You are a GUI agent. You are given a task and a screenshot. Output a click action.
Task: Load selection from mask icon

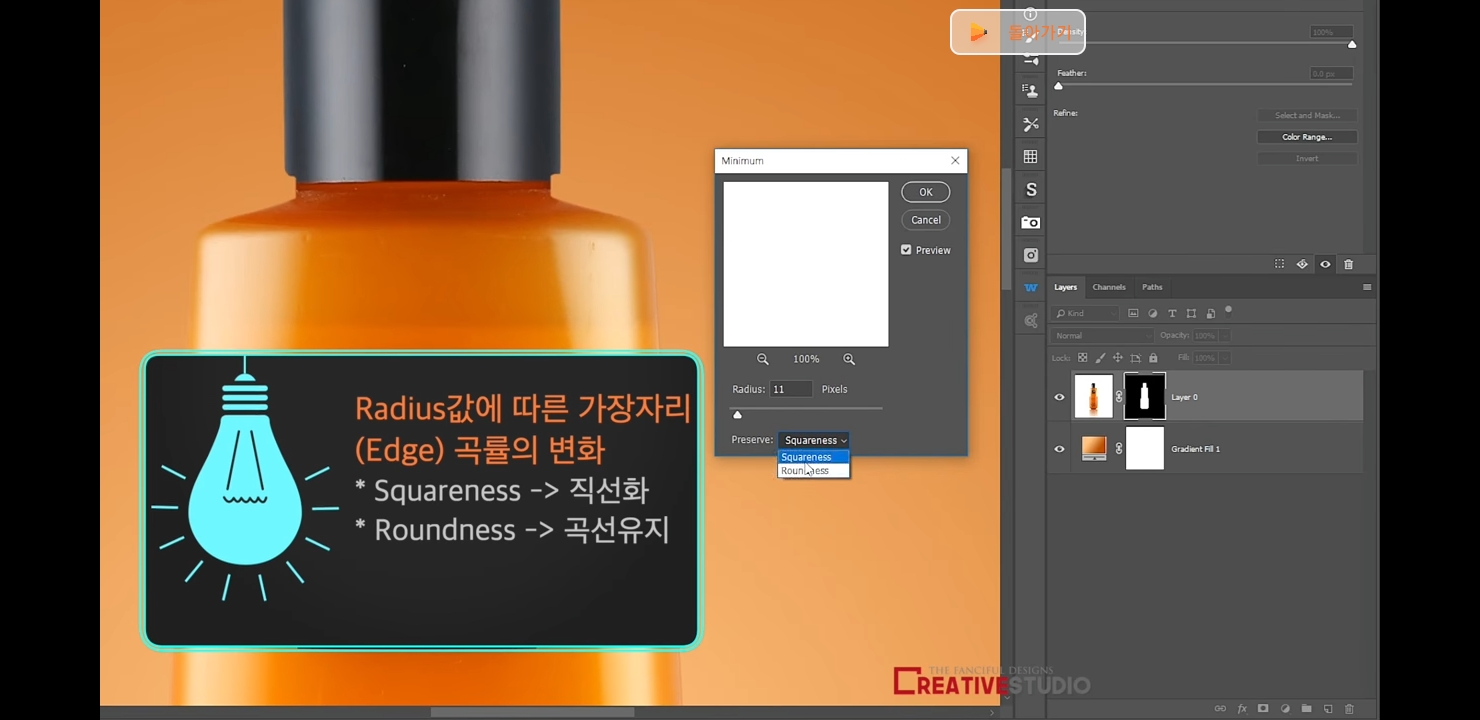point(1279,264)
